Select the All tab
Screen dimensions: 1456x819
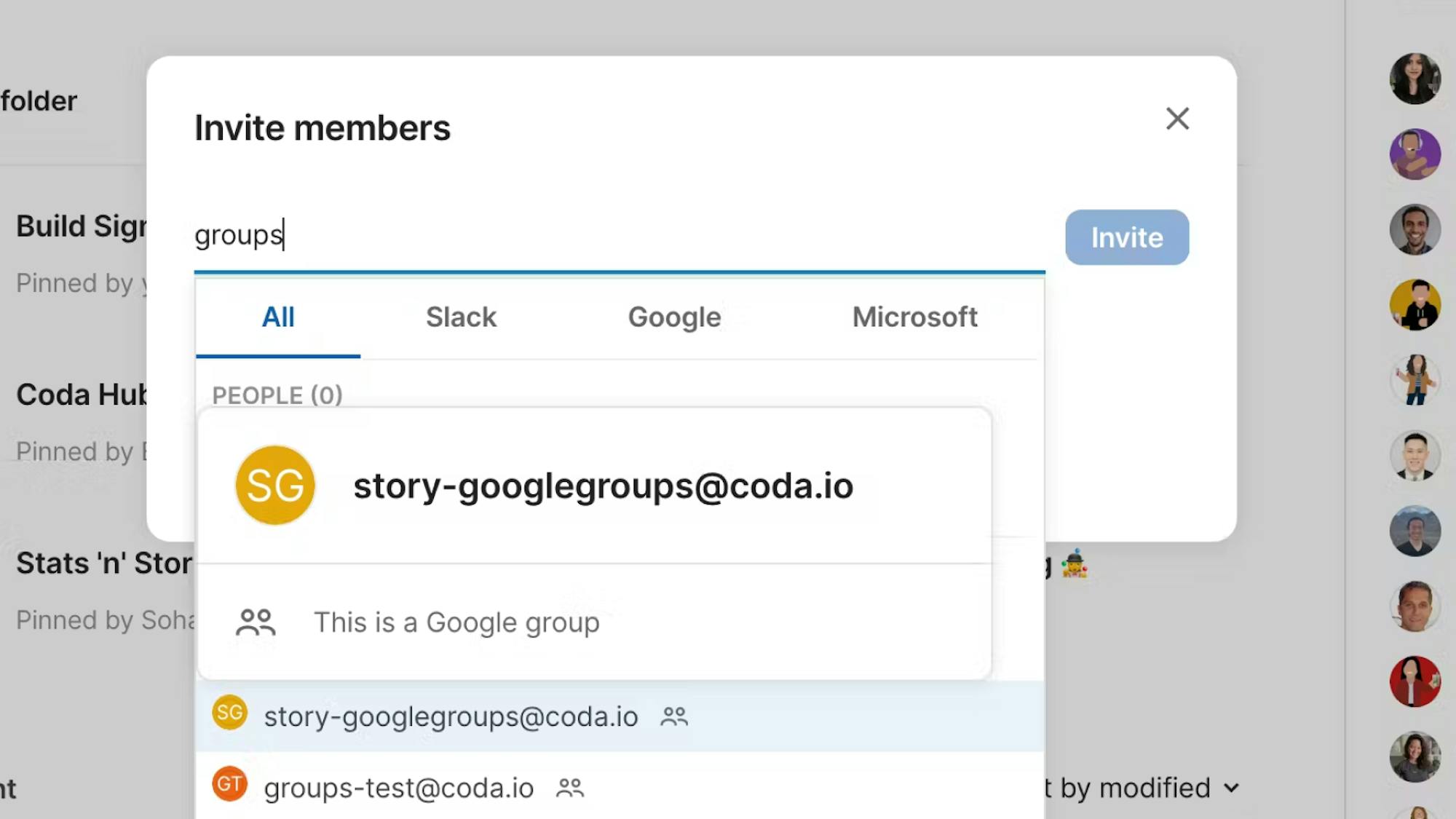click(x=278, y=317)
